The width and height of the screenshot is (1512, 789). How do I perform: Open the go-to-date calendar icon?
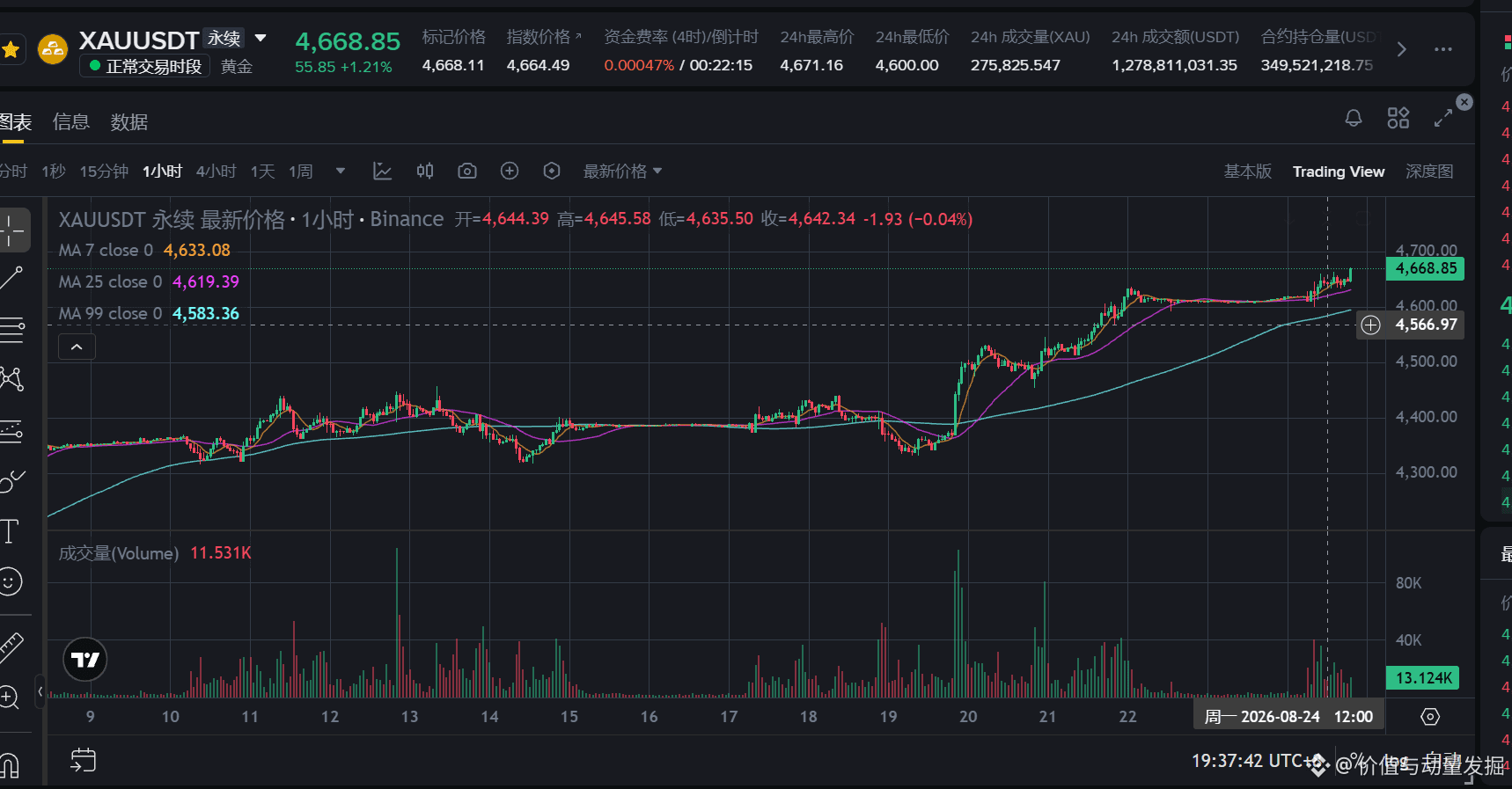83,760
